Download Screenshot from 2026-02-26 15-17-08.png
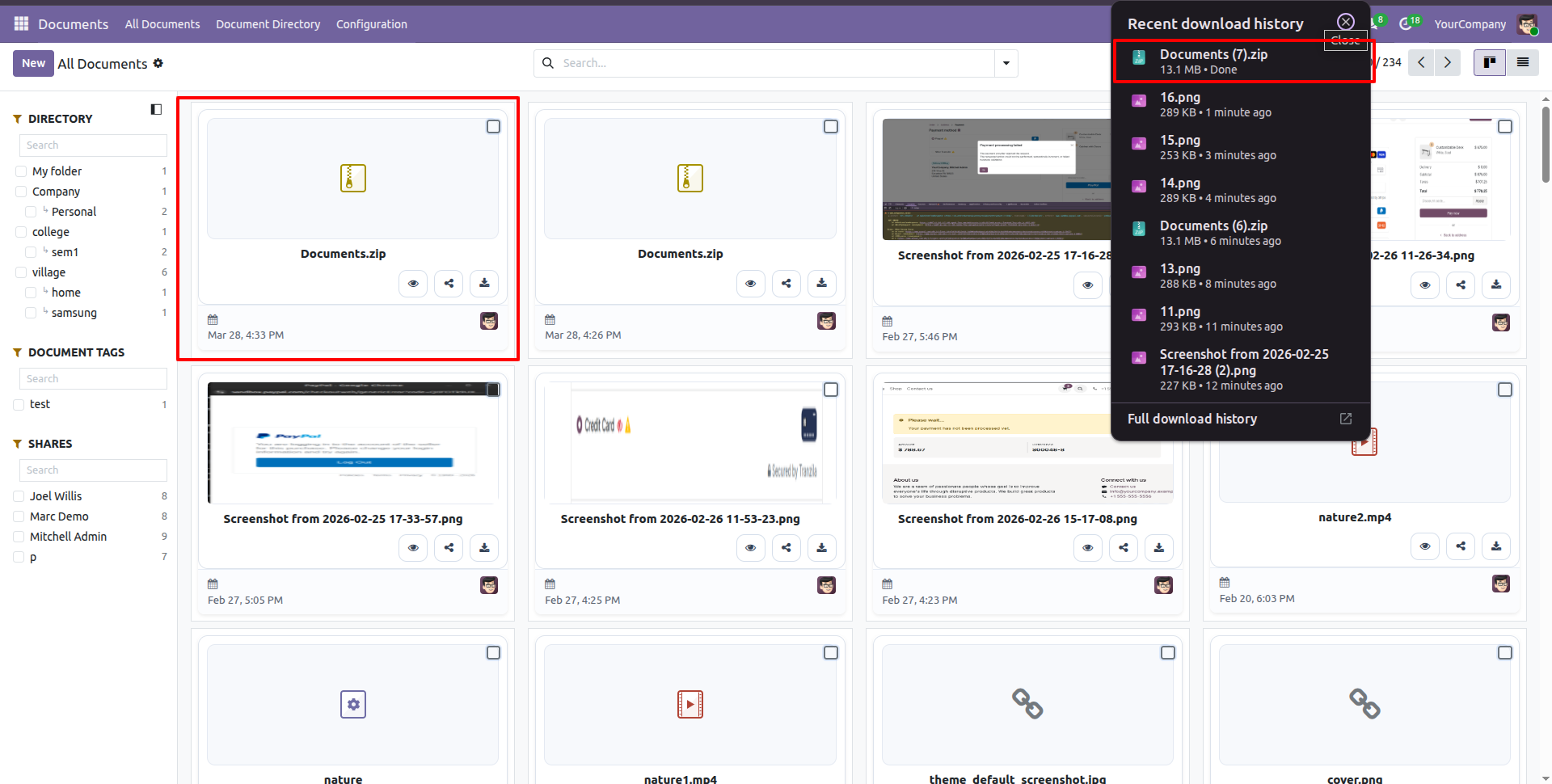Image resolution: width=1552 pixels, height=784 pixels. [1159, 548]
